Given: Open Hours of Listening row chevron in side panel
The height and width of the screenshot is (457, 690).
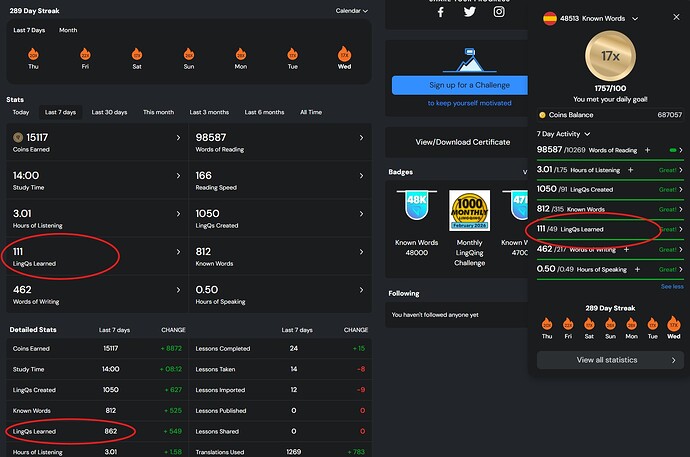Looking at the screenshot, I should tap(681, 170).
